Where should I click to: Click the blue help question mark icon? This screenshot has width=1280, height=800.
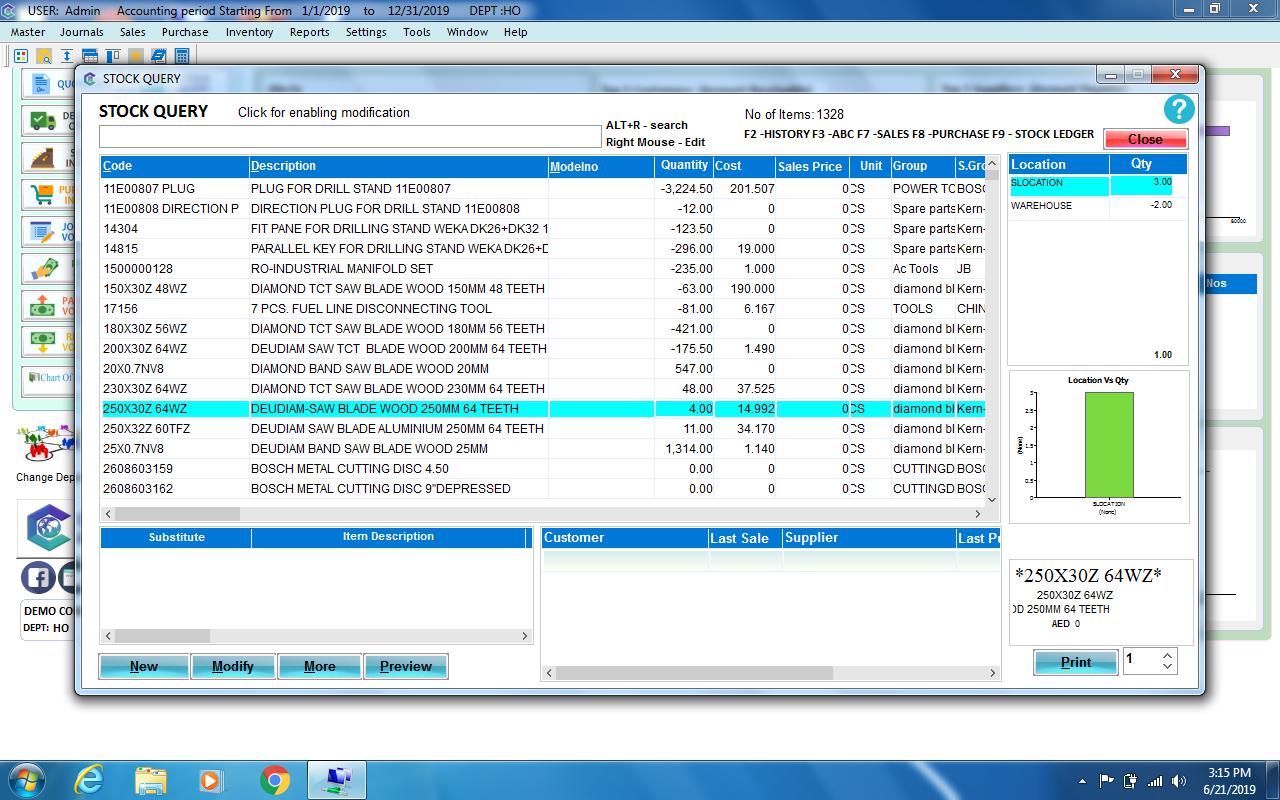click(x=1178, y=110)
